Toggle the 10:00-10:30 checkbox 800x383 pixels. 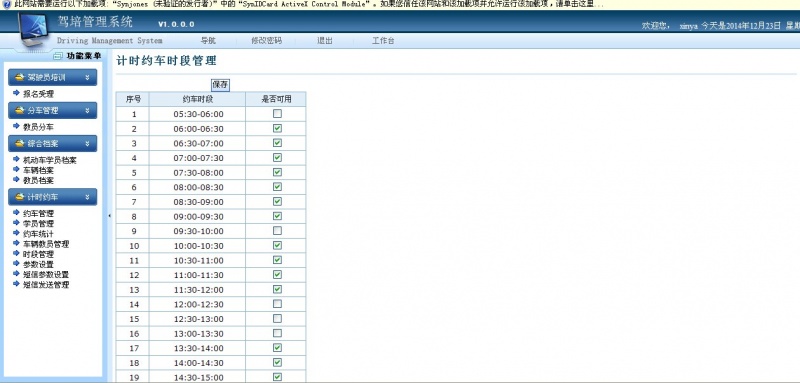tap(277, 245)
